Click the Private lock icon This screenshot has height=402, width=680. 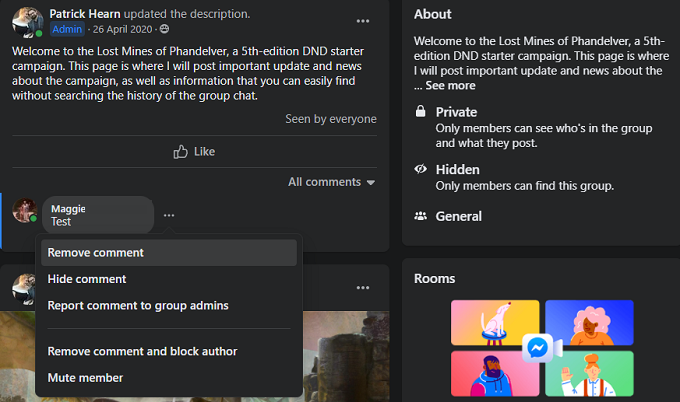(421, 113)
